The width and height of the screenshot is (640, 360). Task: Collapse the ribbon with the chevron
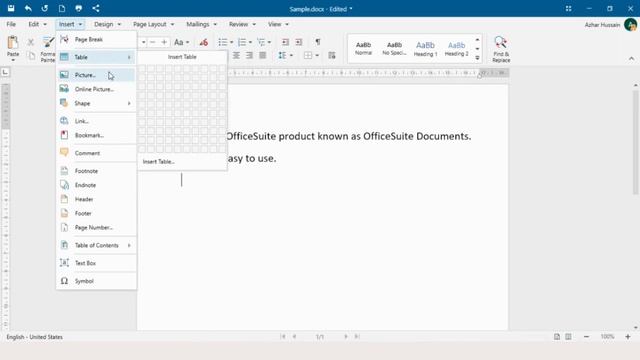[x=631, y=59]
